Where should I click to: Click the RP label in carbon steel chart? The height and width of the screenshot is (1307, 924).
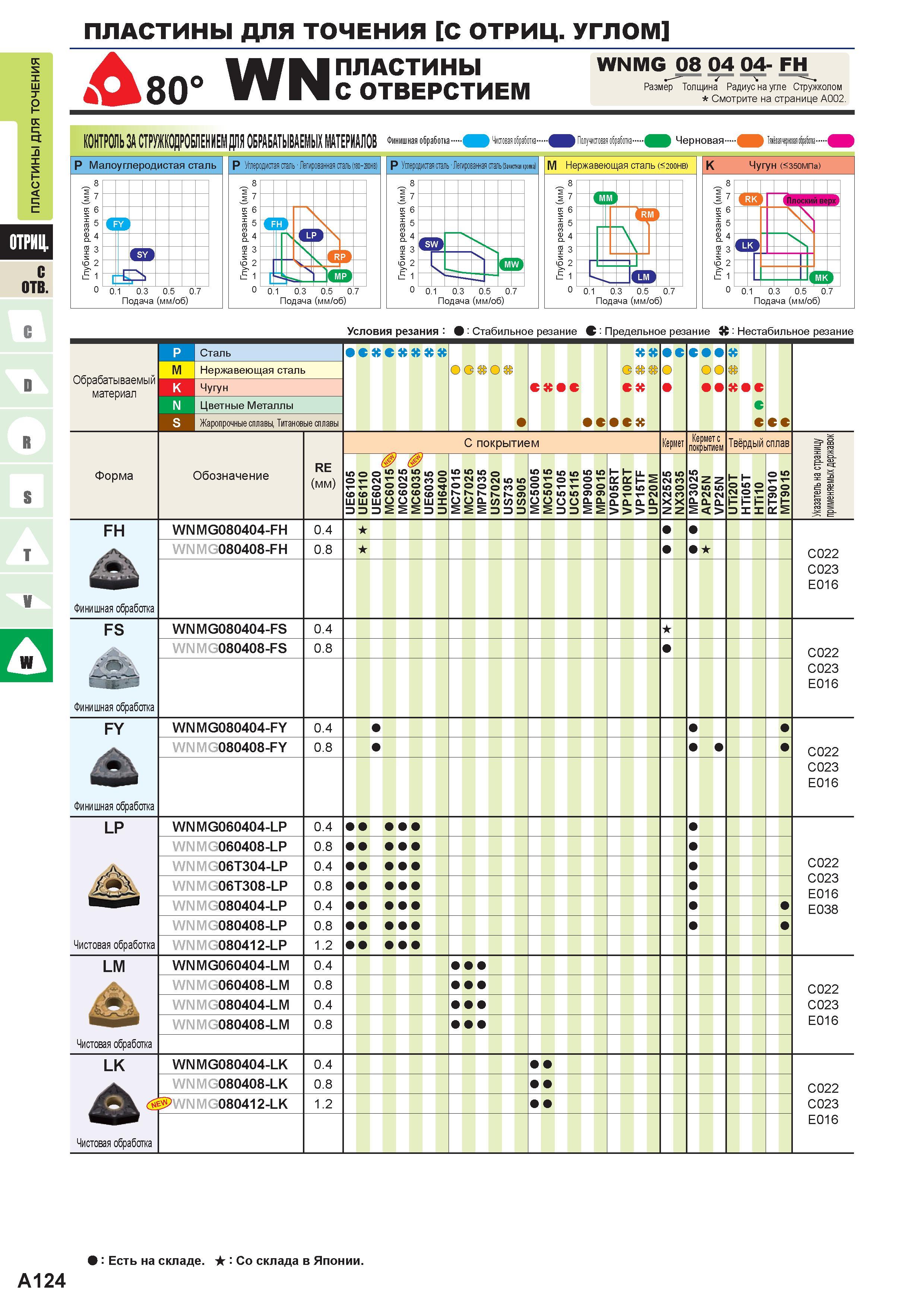pyautogui.click(x=340, y=257)
